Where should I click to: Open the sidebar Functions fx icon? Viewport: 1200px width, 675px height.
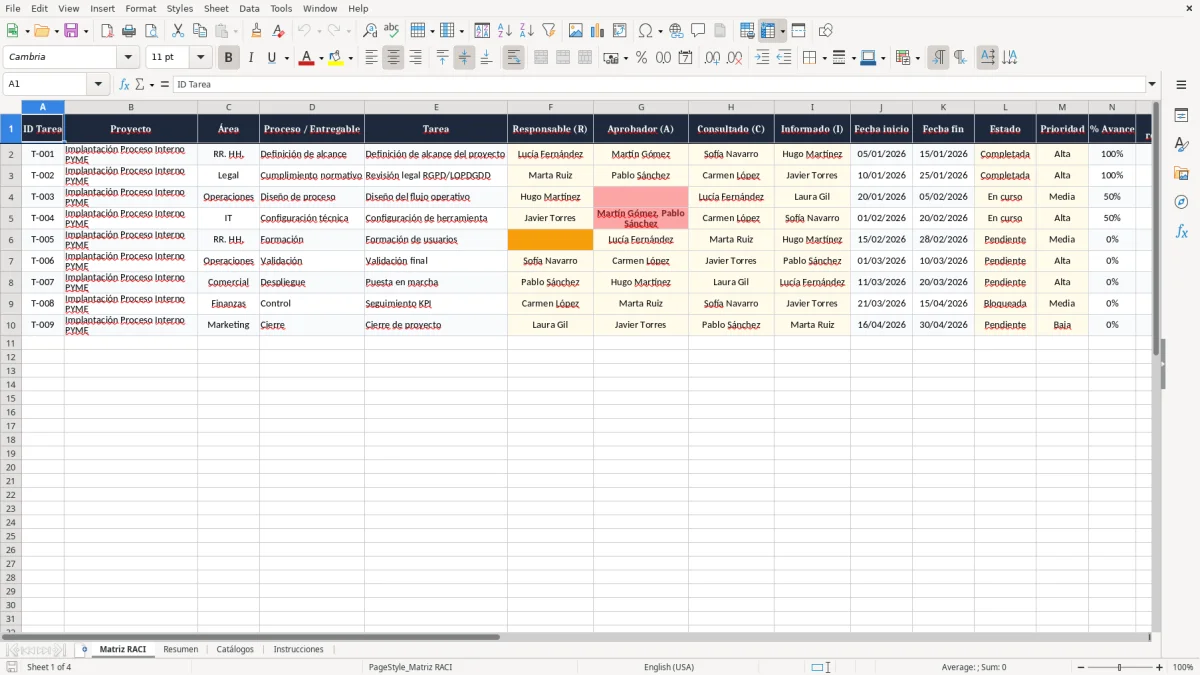click(1181, 231)
